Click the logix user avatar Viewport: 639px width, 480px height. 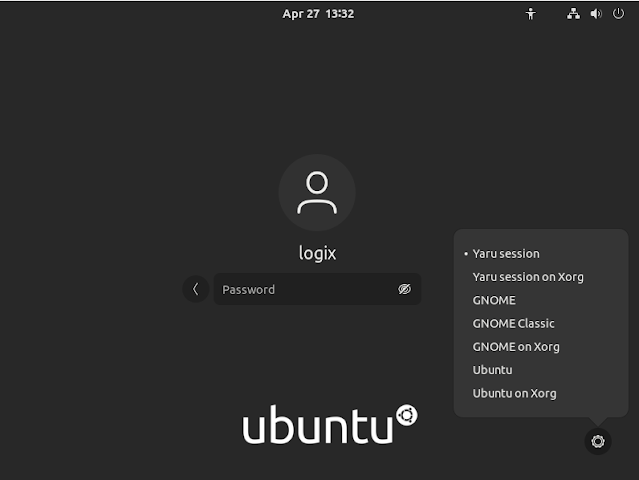[317, 193]
